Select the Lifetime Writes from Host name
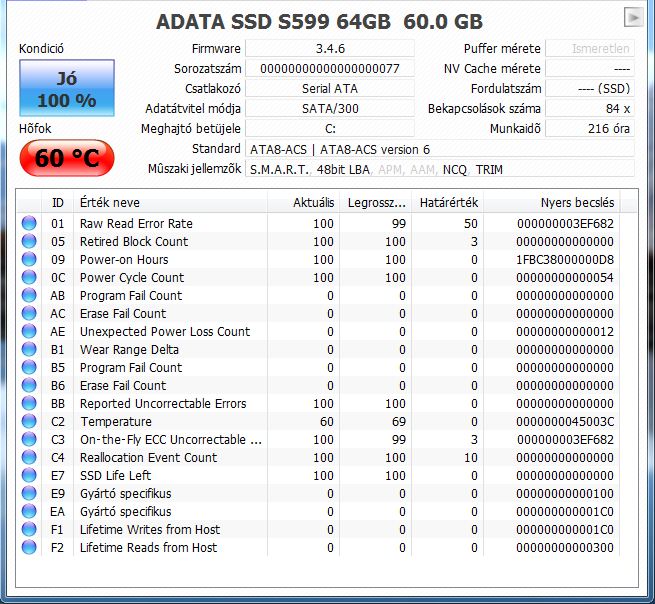The height and width of the screenshot is (604, 655). click(150, 529)
